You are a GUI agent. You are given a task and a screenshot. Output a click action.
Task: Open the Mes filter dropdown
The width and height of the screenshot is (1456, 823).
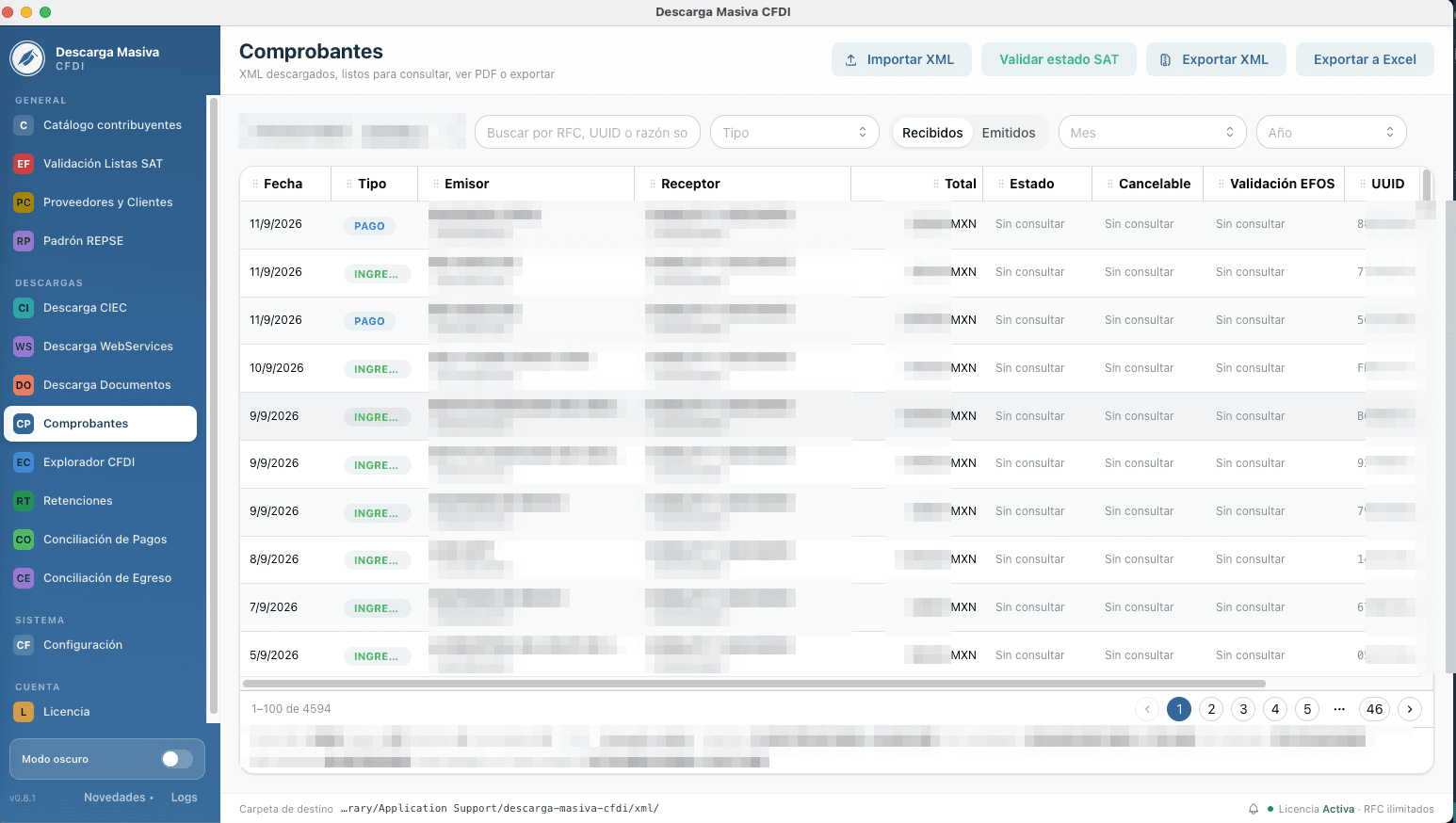pyautogui.click(x=1153, y=133)
